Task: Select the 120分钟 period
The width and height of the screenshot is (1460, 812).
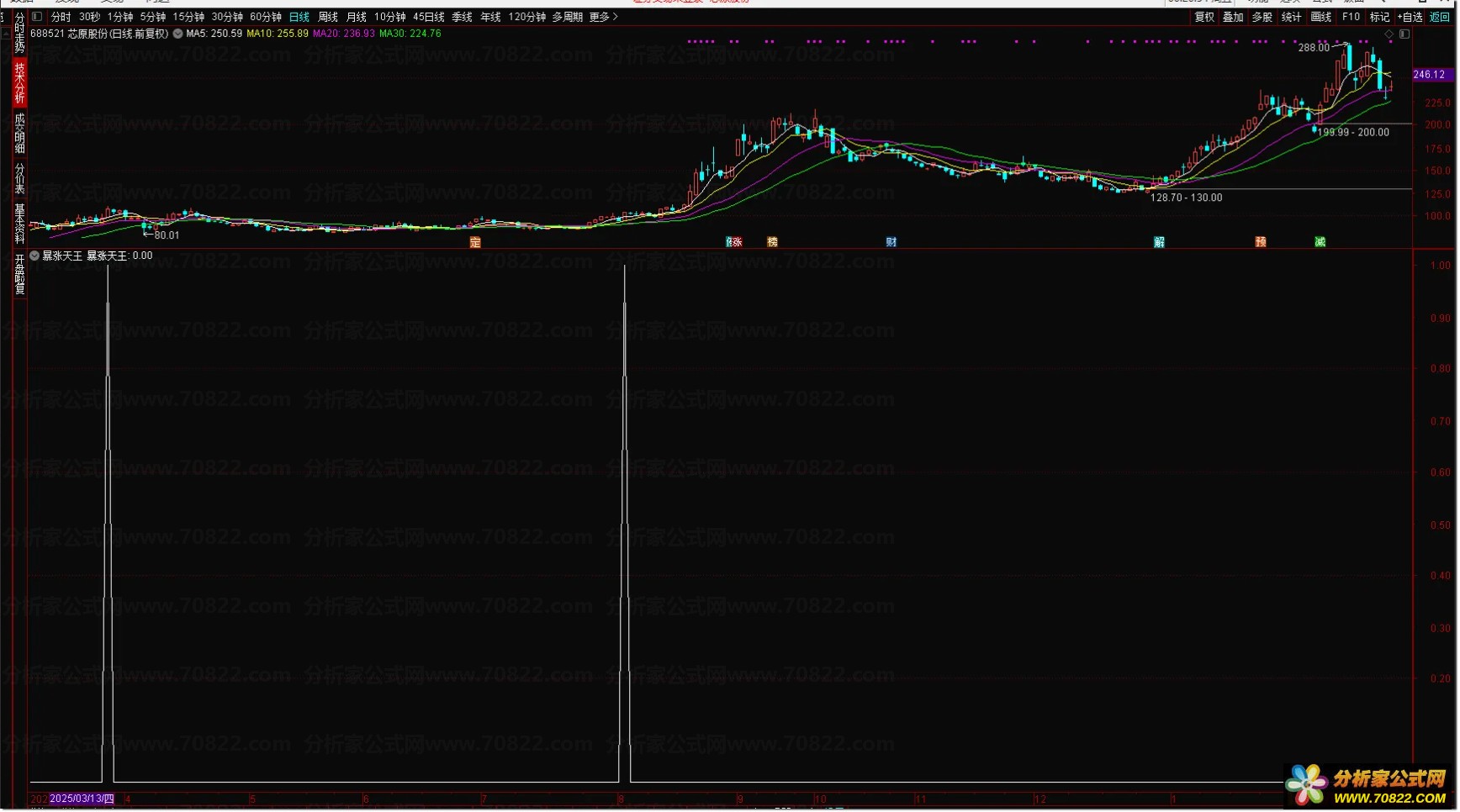Action: 527,17
